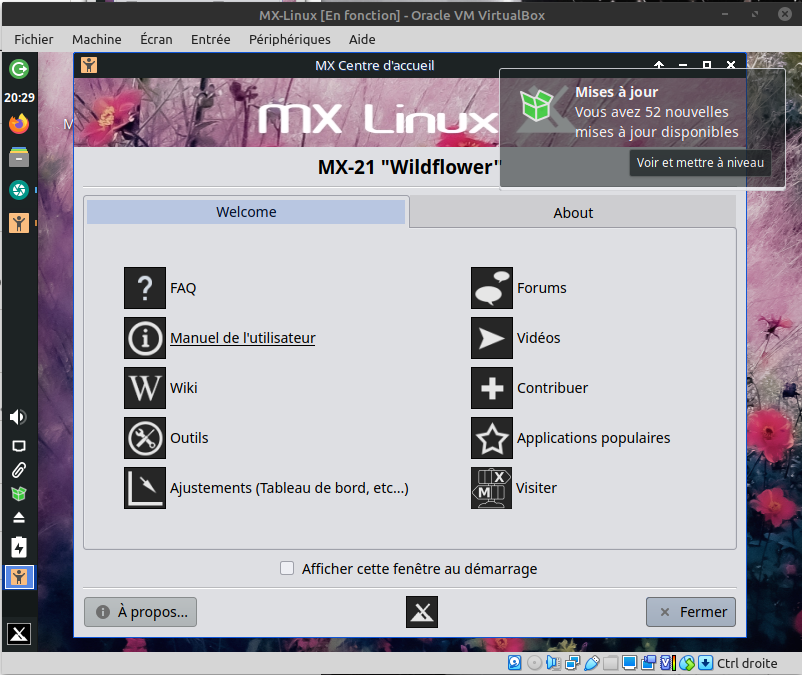Select the Welcome tab
Viewport: 802px width, 675px height.
[246, 212]
